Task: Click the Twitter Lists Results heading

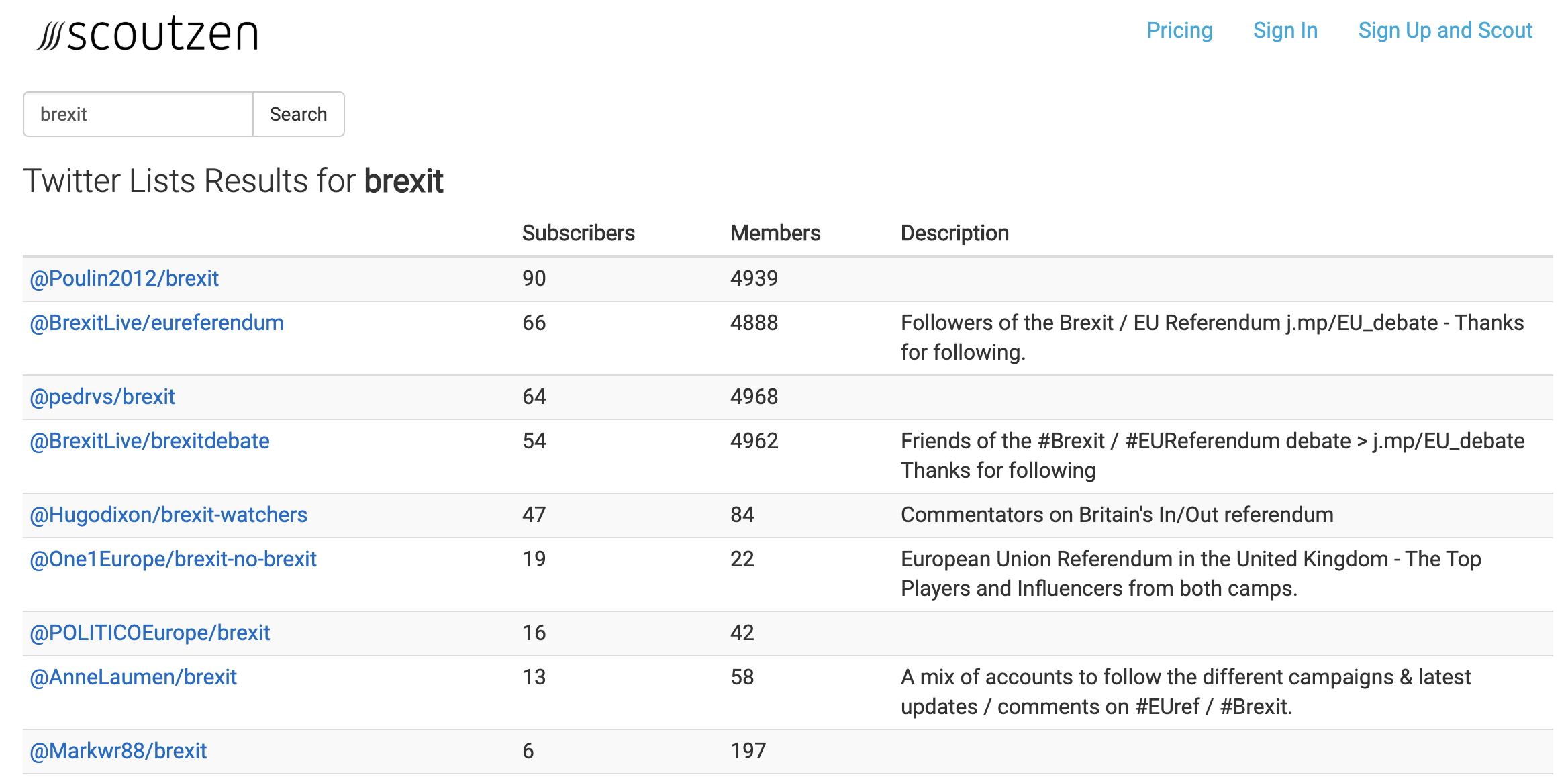Action: click(234, 181)
